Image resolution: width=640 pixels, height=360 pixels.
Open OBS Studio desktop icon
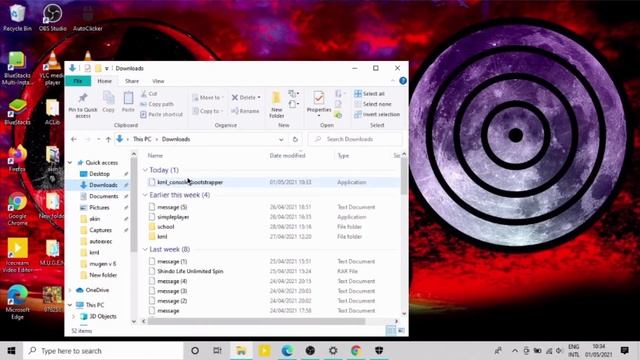53,18
